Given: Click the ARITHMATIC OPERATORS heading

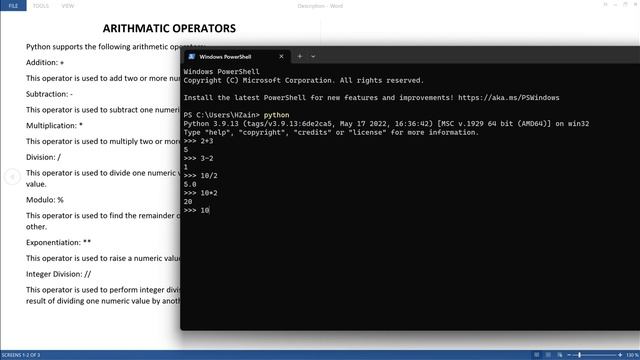Looking at the screenshot, I should (x=169, y=28).
